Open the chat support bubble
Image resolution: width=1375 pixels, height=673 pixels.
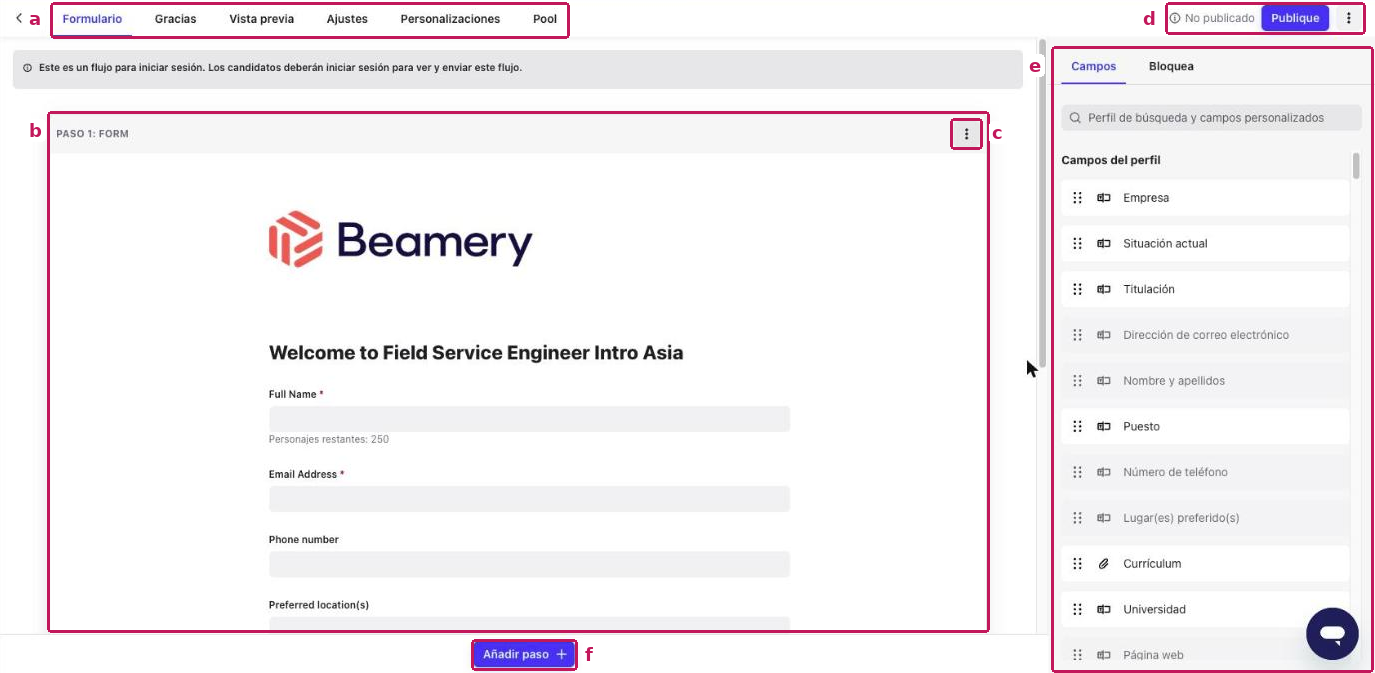pos(1332,634)
